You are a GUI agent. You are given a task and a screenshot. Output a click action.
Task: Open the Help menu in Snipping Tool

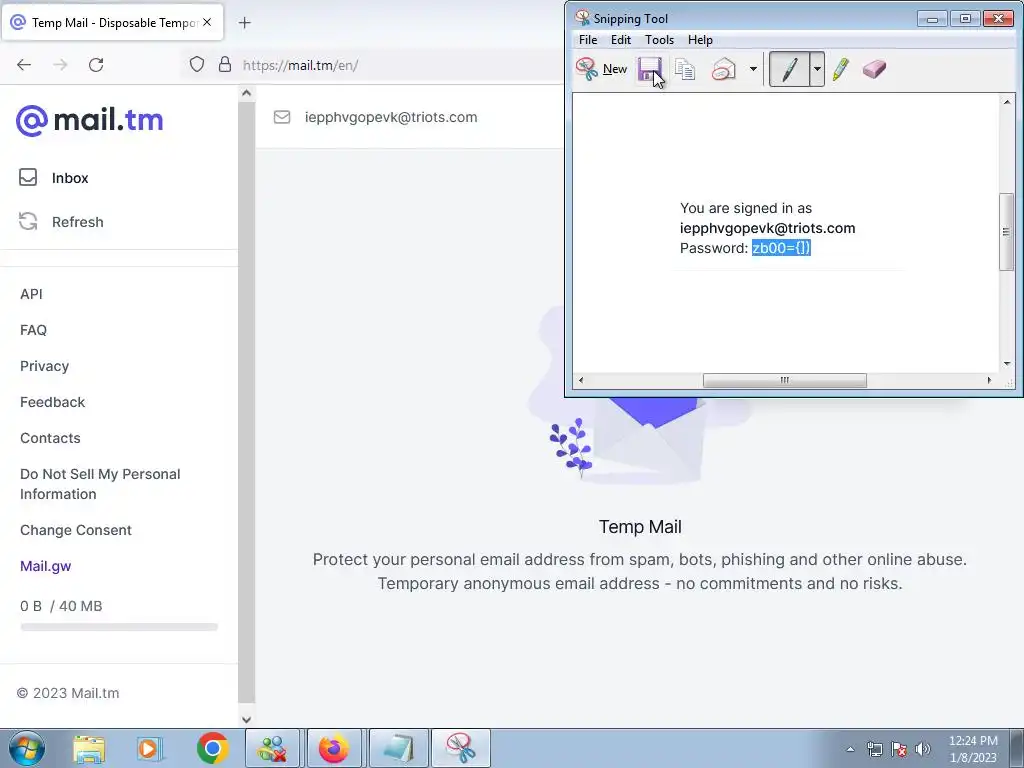coord(700,40)
